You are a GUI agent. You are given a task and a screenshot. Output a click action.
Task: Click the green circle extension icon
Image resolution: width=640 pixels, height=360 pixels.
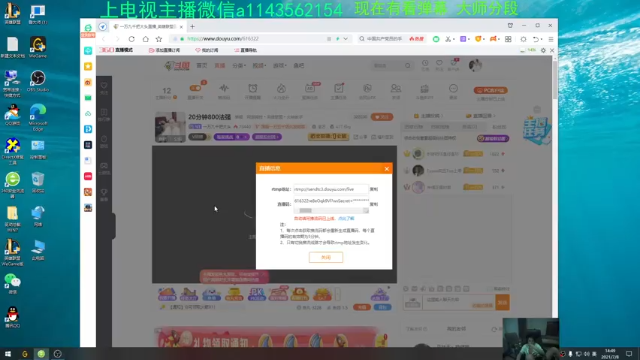(436, 39)
